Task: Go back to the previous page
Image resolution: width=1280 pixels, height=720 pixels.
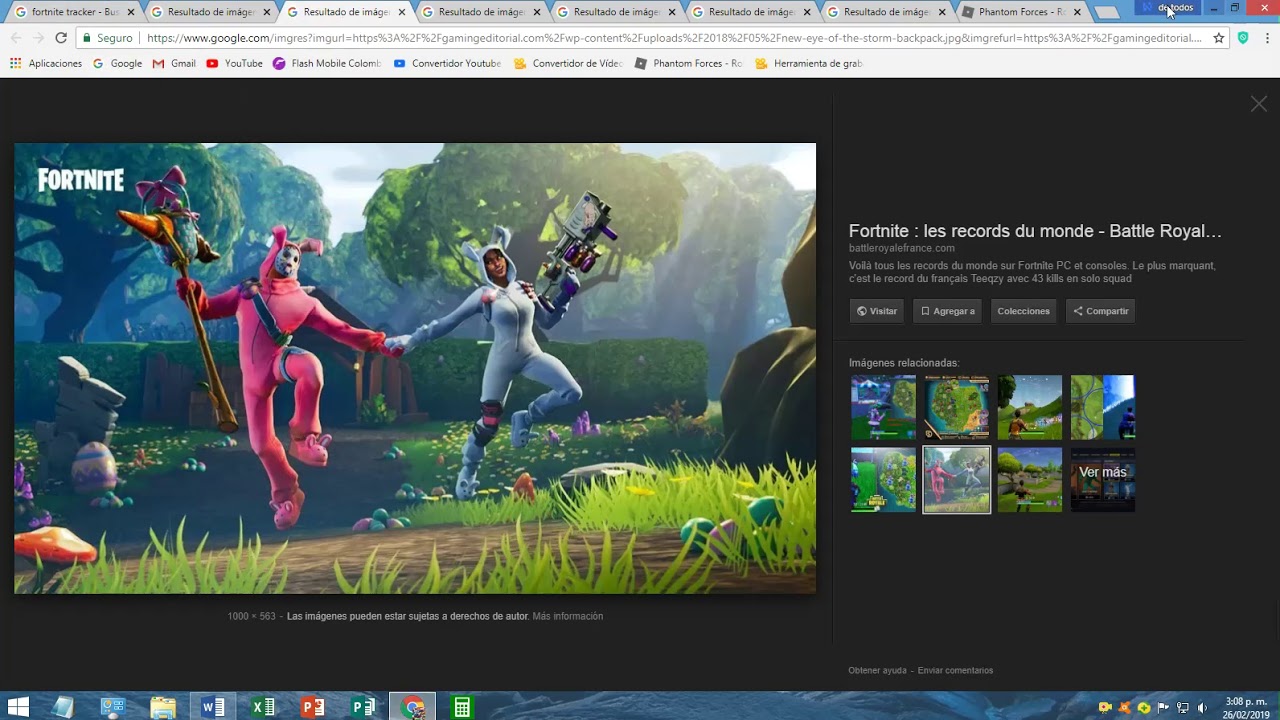Action: click(x=15, y=38)
